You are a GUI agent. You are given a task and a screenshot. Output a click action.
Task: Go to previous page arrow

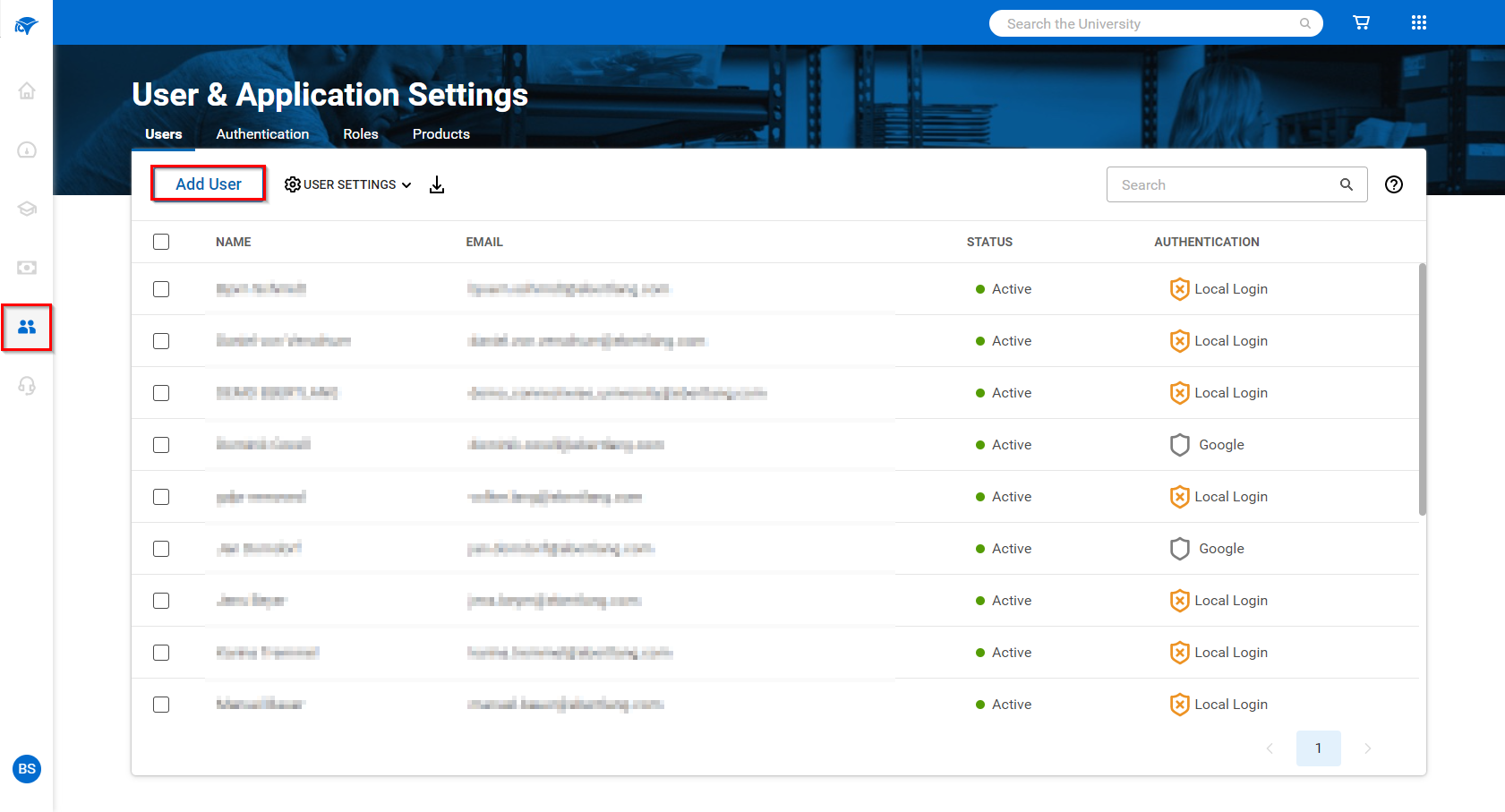[1270, 748]
